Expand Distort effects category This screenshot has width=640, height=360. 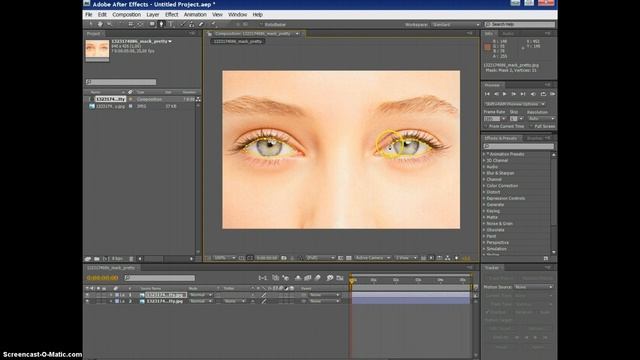coord(484,192)
